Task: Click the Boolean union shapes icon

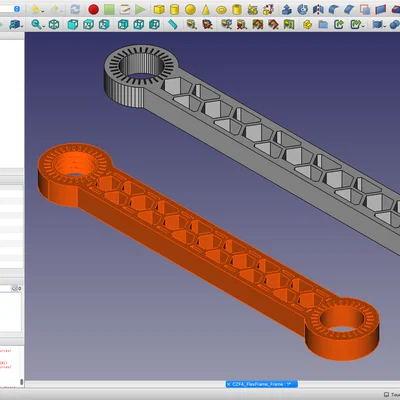Action: [394, 24]
